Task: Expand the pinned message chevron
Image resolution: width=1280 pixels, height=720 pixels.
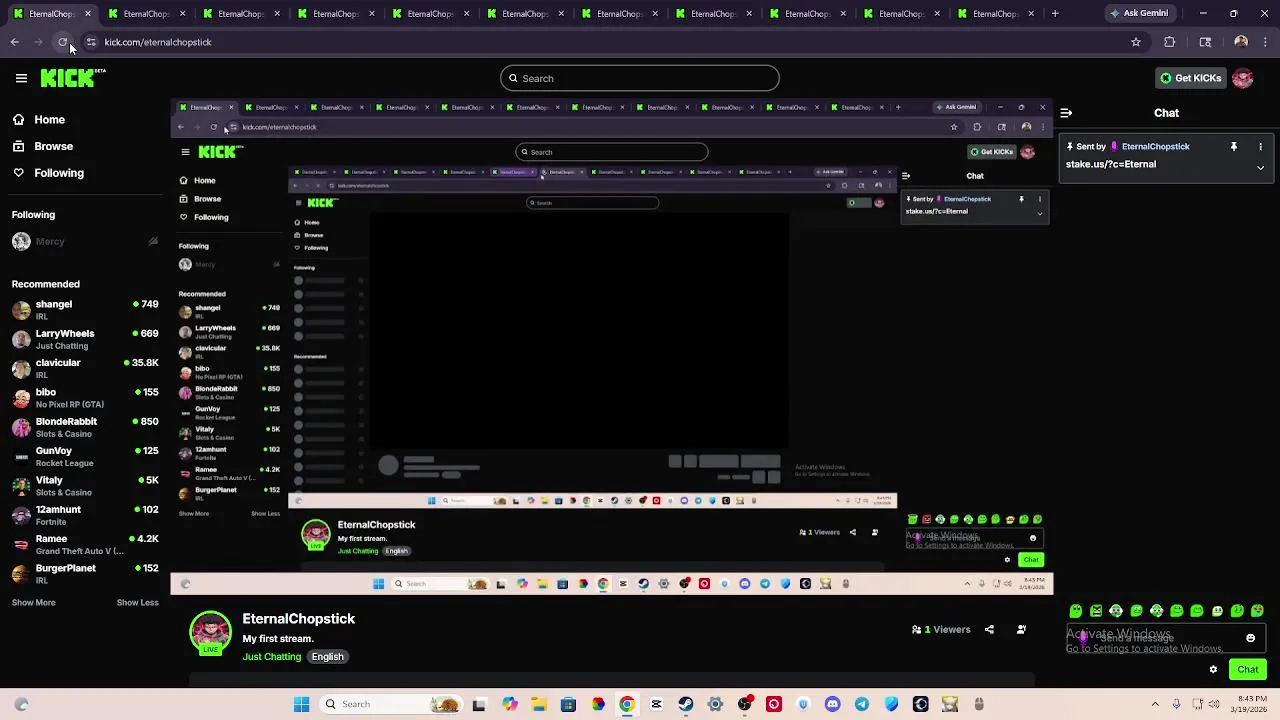Action: tap(1260, 168)
